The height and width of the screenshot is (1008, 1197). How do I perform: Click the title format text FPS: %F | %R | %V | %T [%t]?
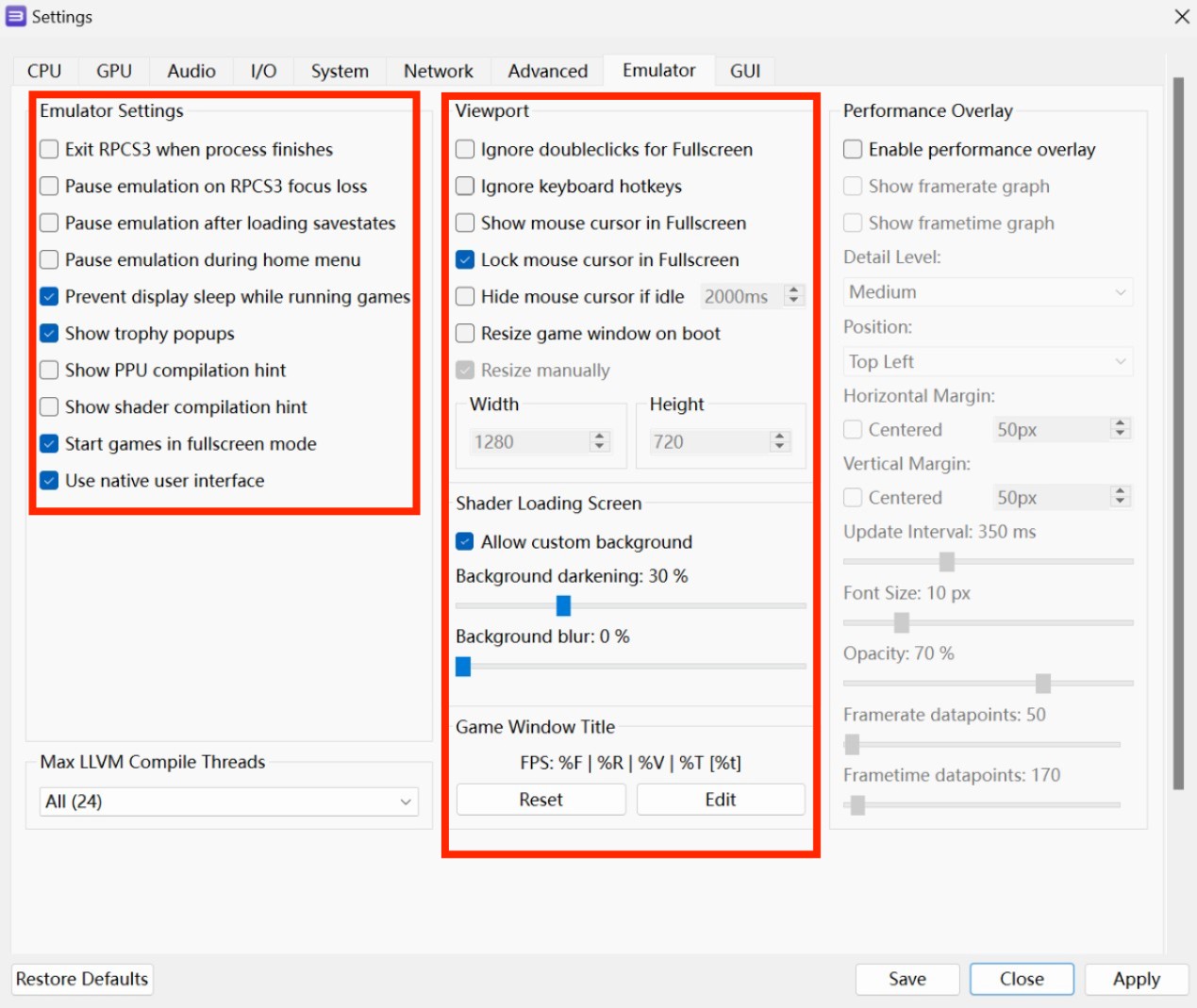coord(630,763)
